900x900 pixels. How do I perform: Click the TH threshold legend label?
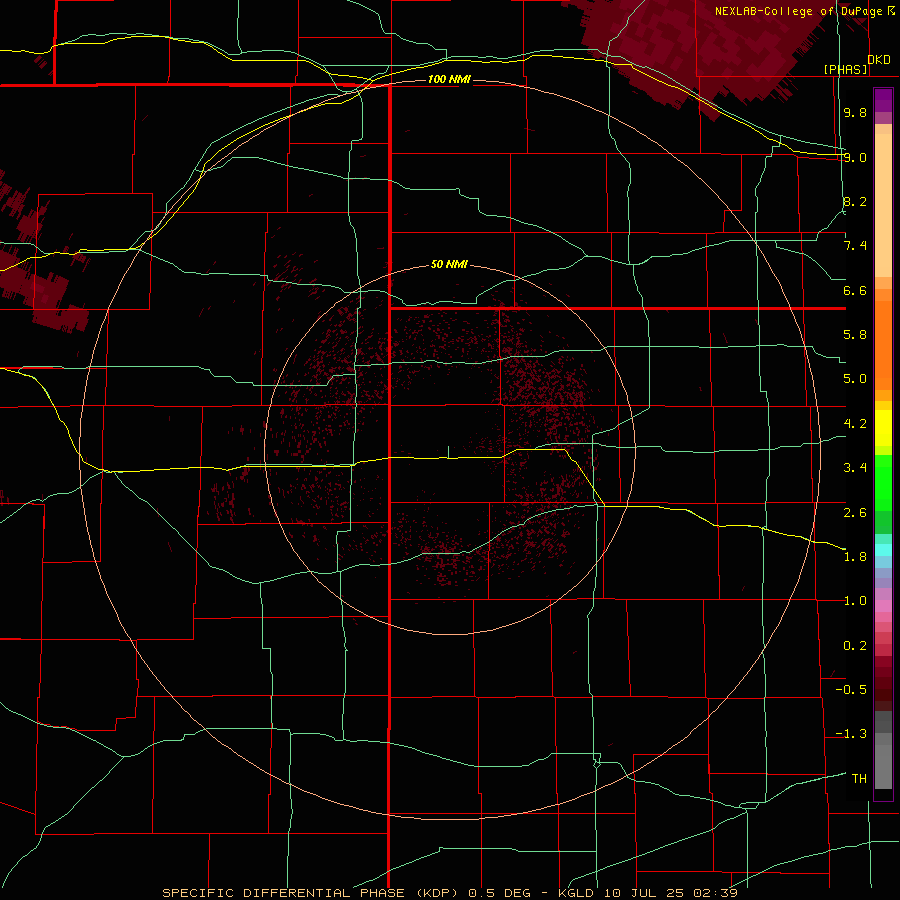point(859,779)
